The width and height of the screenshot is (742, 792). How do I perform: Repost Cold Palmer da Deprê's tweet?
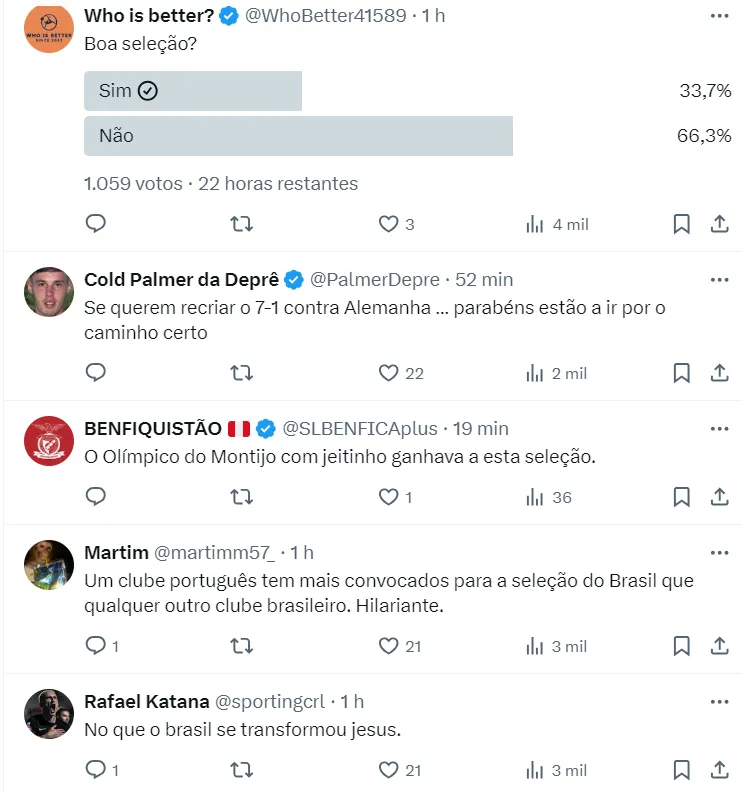[241, 373]
